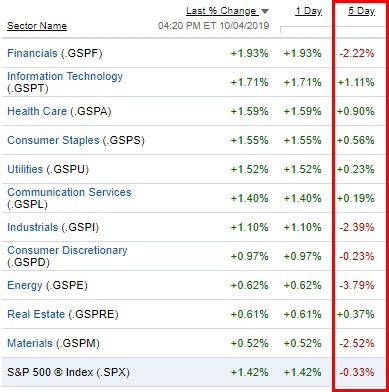Sort by the 5 Day column header
The image size is (389, 392).
pyautogui.click(x=362, y=11)
